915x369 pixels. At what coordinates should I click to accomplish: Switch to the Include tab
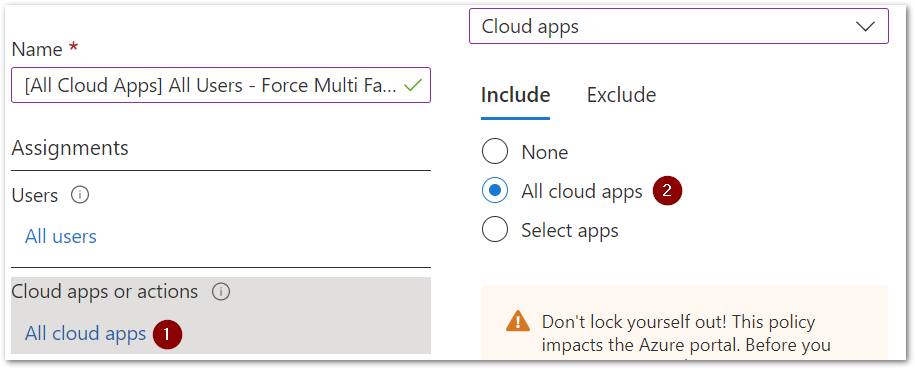515,95
